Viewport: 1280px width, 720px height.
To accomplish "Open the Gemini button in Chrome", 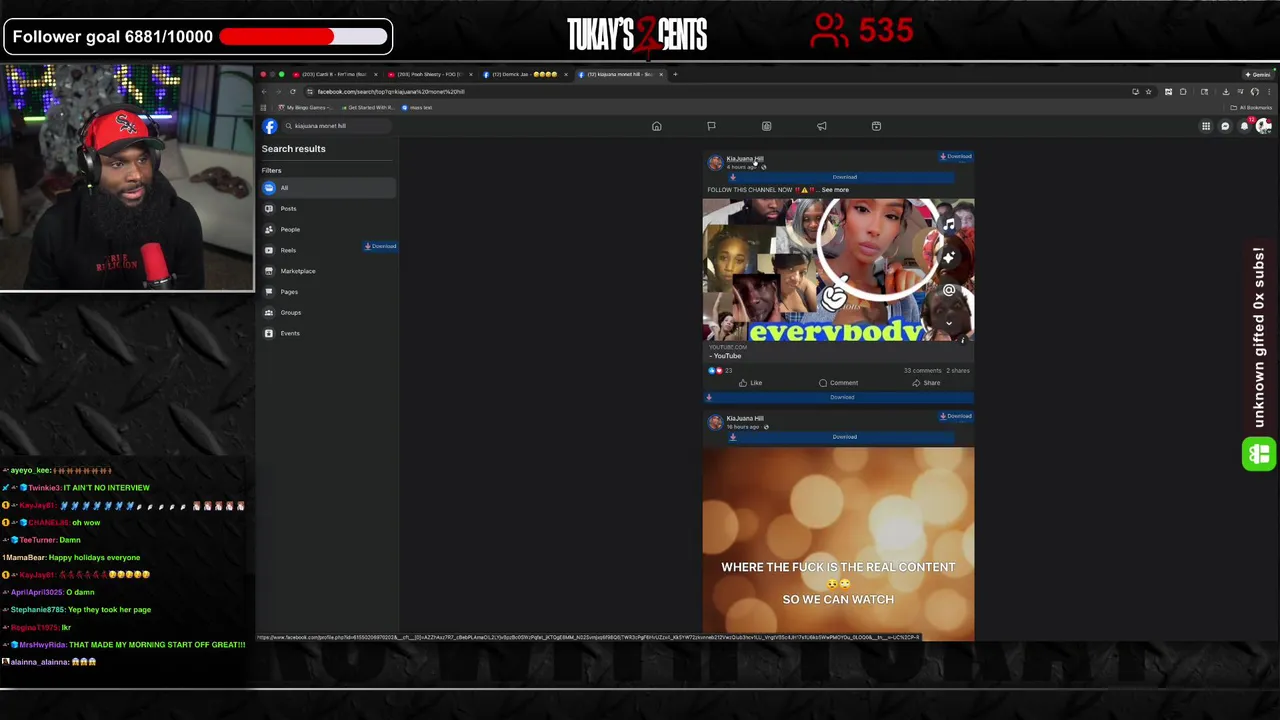I will click(1259, 74).
